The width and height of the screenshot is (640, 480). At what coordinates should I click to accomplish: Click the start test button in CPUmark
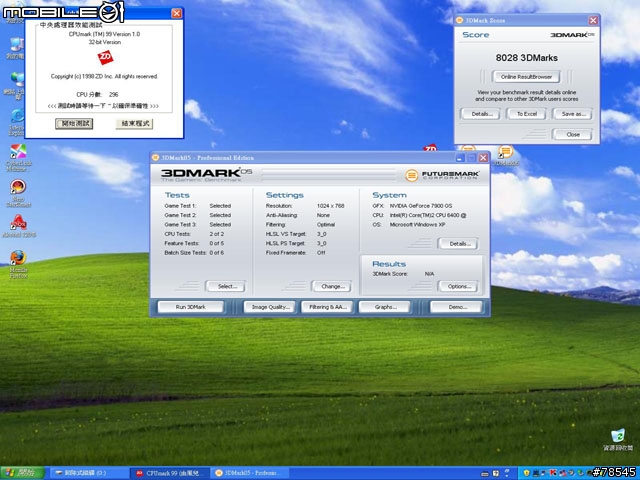(74, 123)
